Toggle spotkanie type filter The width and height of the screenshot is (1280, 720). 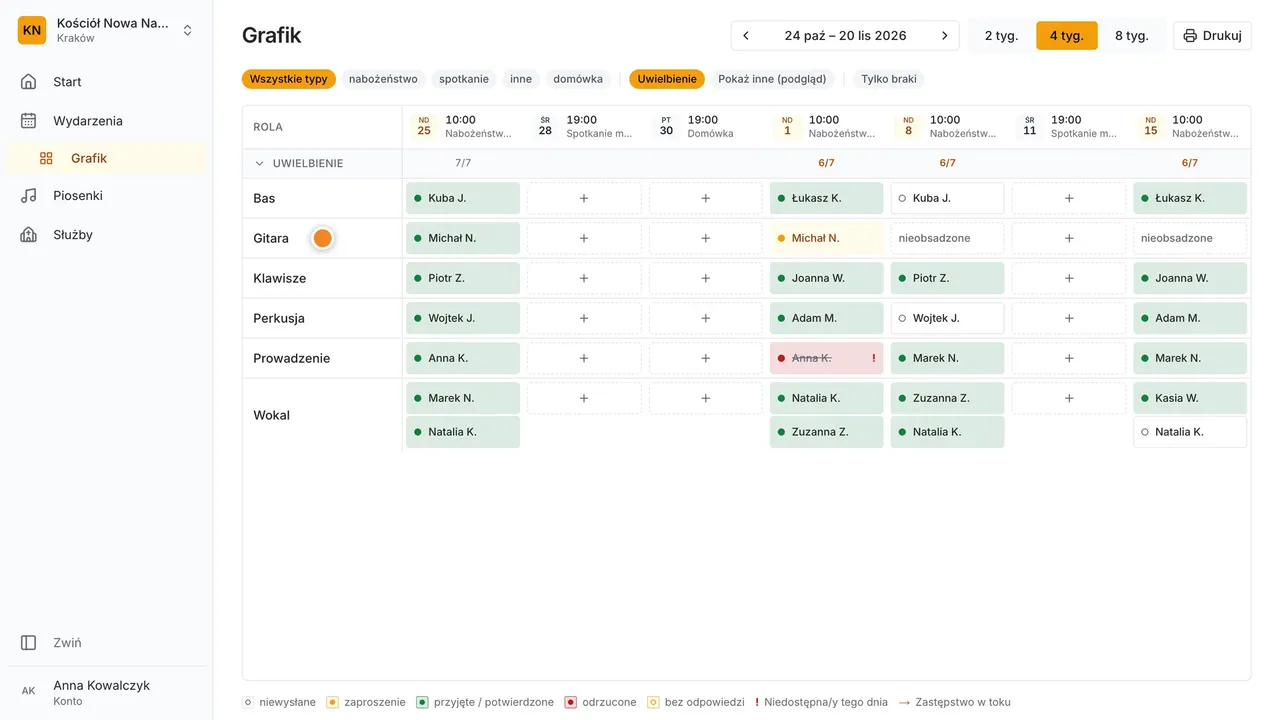(x=464, y=79)
